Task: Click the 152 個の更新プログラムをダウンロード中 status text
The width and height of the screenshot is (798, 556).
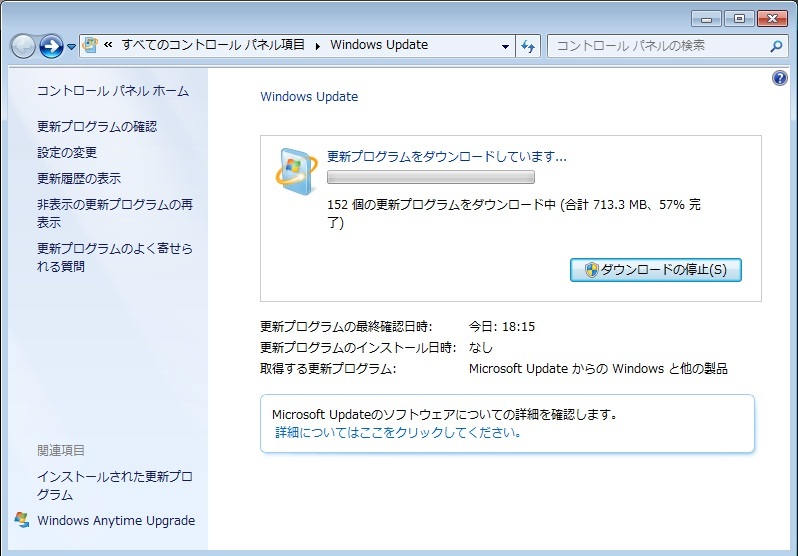Action: pos(514,213)
